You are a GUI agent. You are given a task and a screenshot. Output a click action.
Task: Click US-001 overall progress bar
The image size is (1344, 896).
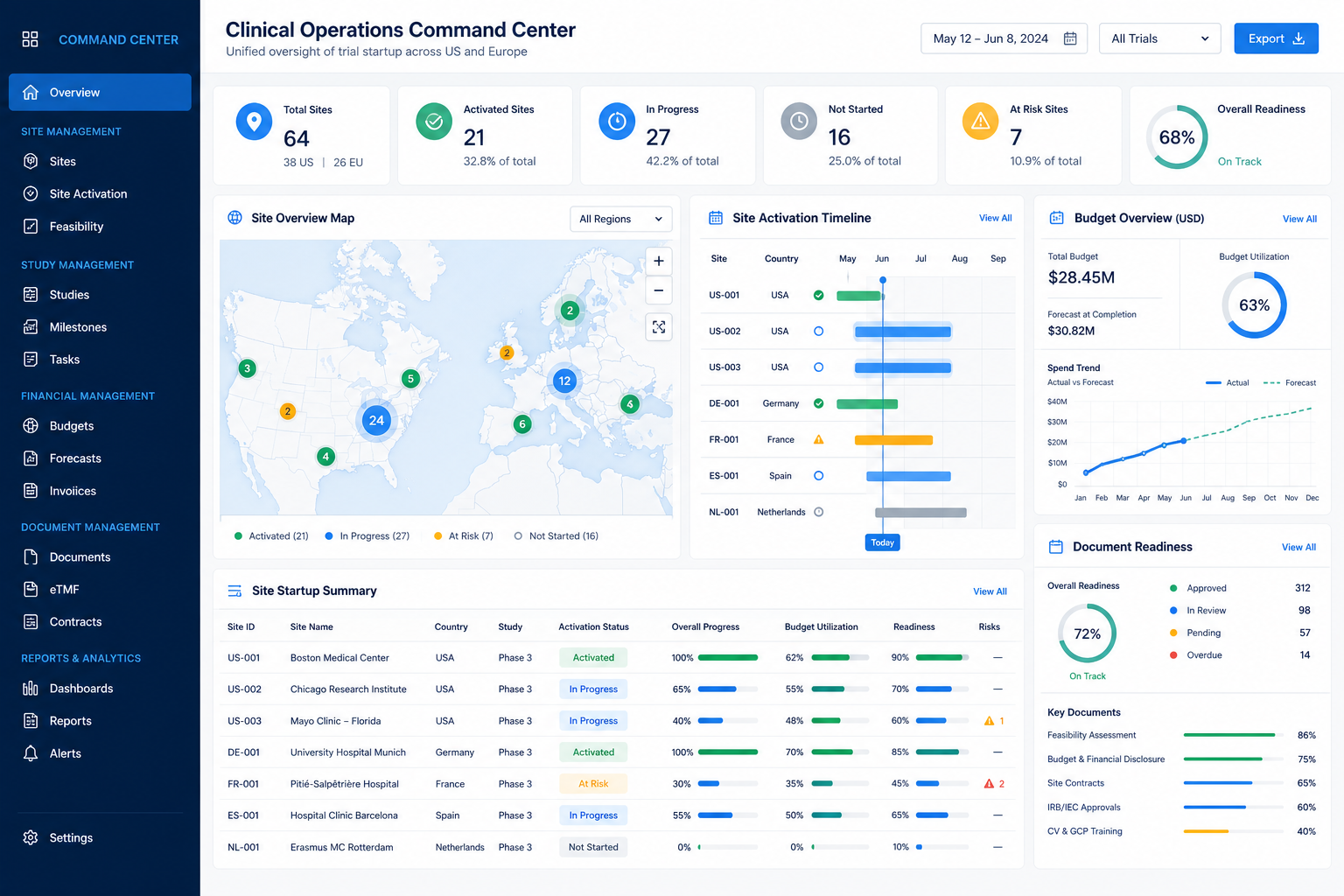(x=728, y=658)
